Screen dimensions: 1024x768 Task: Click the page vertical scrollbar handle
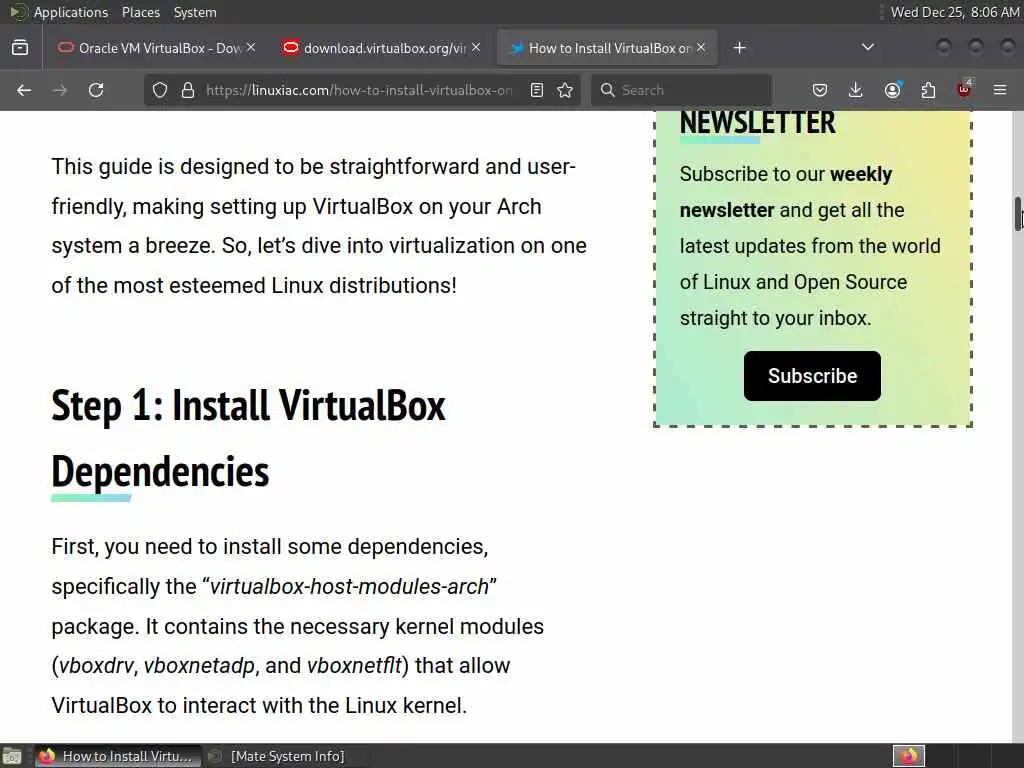pyautogui.click(x=1018, y=214)
